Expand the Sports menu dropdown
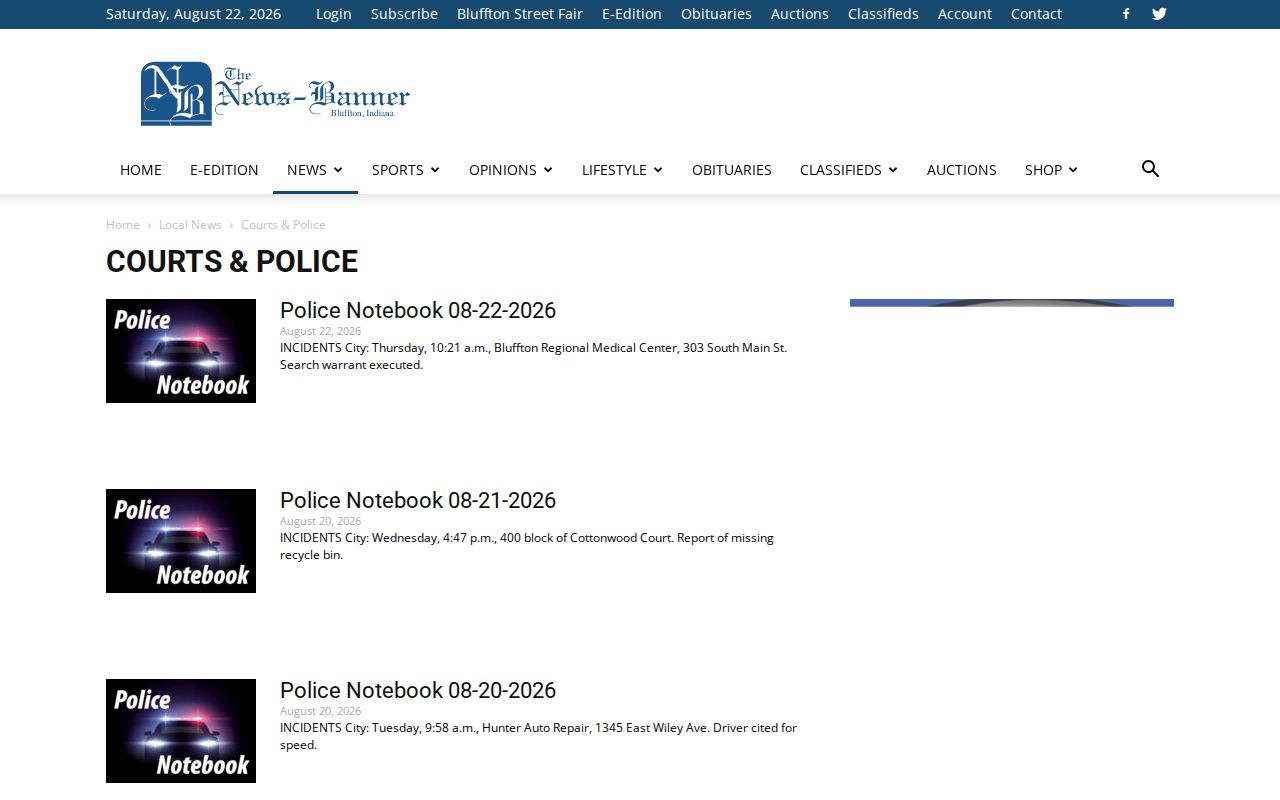Screen dimensions: 1280x800 pyautogui.click(x=406, y=170)
